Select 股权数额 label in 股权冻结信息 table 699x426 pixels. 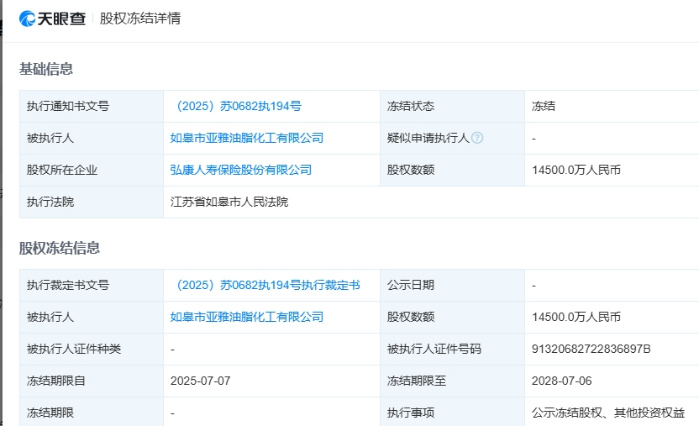(411, 317)
